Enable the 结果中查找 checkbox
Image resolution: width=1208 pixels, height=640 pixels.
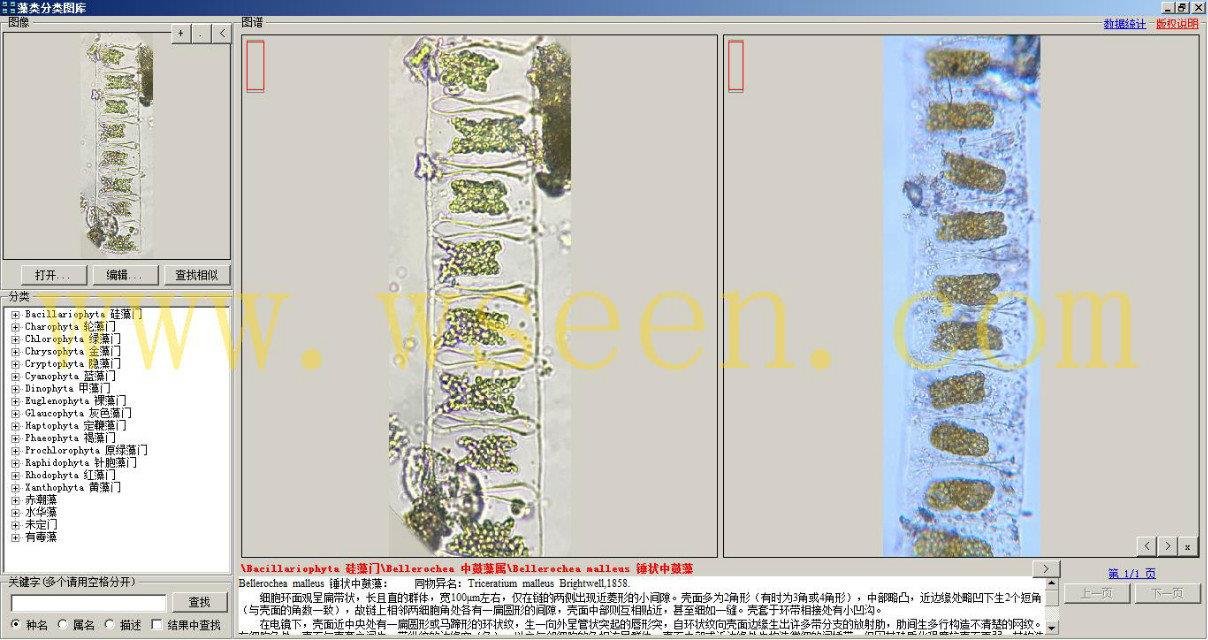point(156,625)
